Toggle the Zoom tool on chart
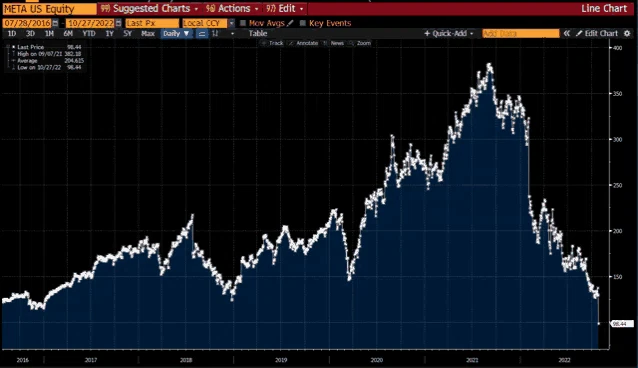638x368 pixels. (360, 43)
